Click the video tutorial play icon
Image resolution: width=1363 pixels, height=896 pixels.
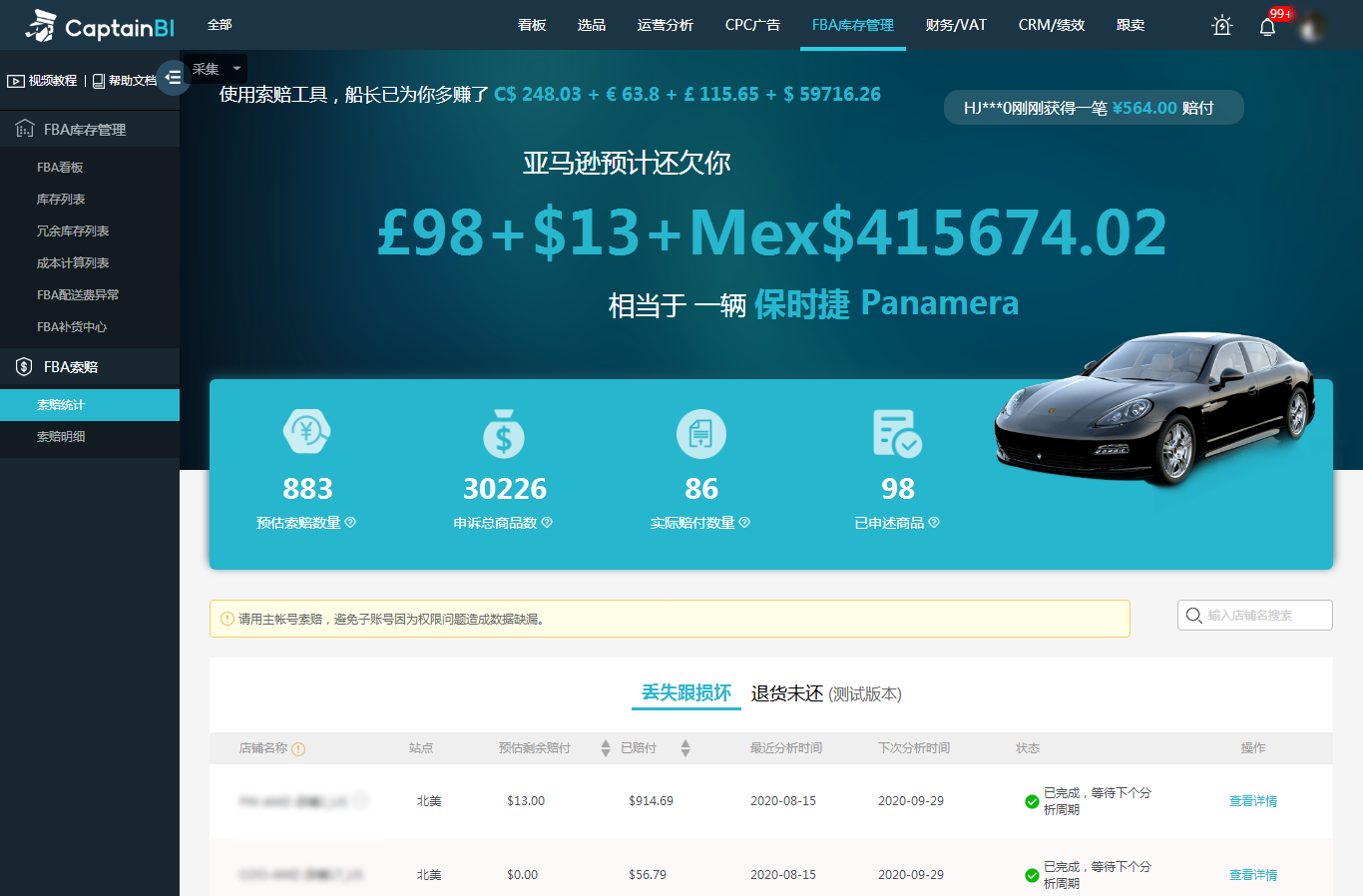coord(16,81)
